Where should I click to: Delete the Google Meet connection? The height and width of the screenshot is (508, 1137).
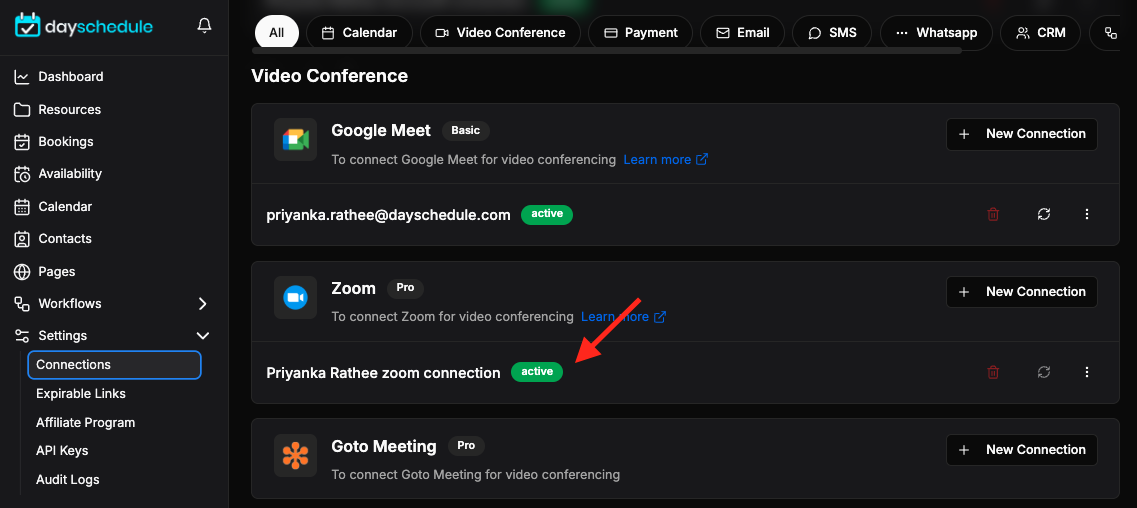point(993,215)
